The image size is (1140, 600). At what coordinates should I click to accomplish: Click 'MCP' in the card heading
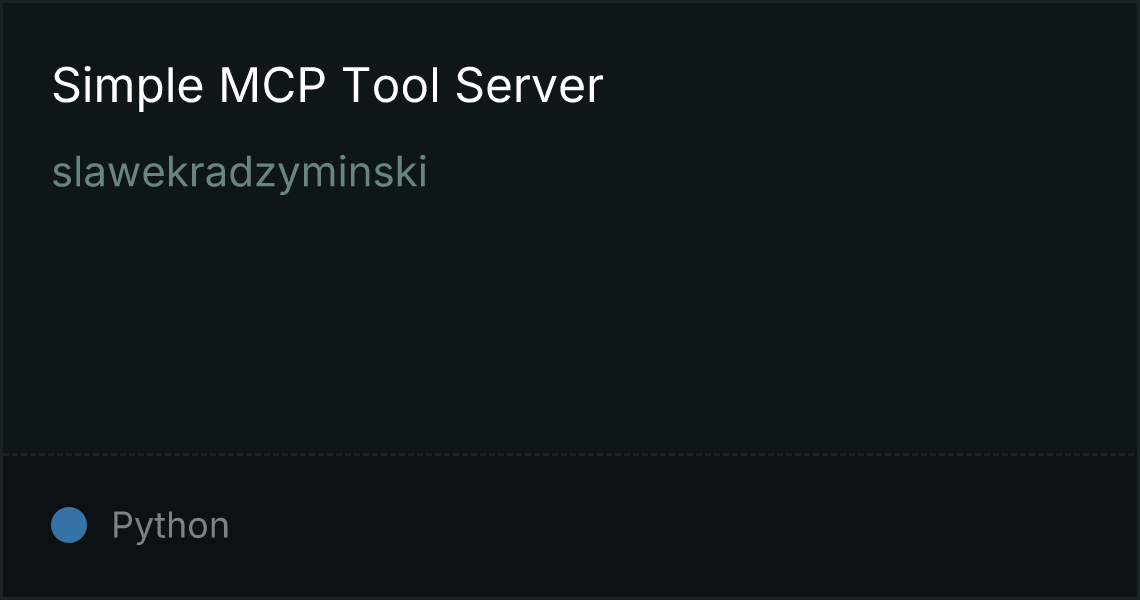[x=272, y=86]
